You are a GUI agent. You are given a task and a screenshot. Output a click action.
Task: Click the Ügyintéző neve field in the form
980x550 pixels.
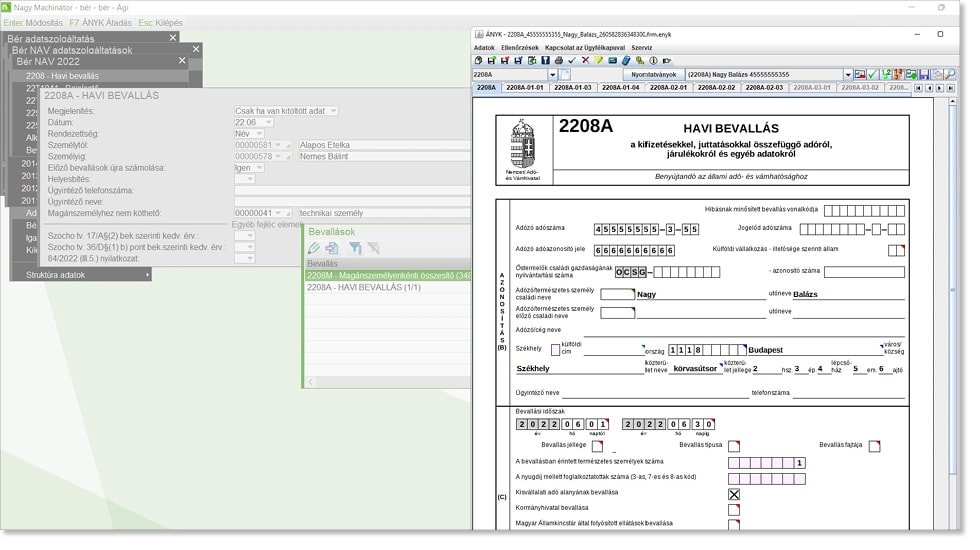point(655,393)
